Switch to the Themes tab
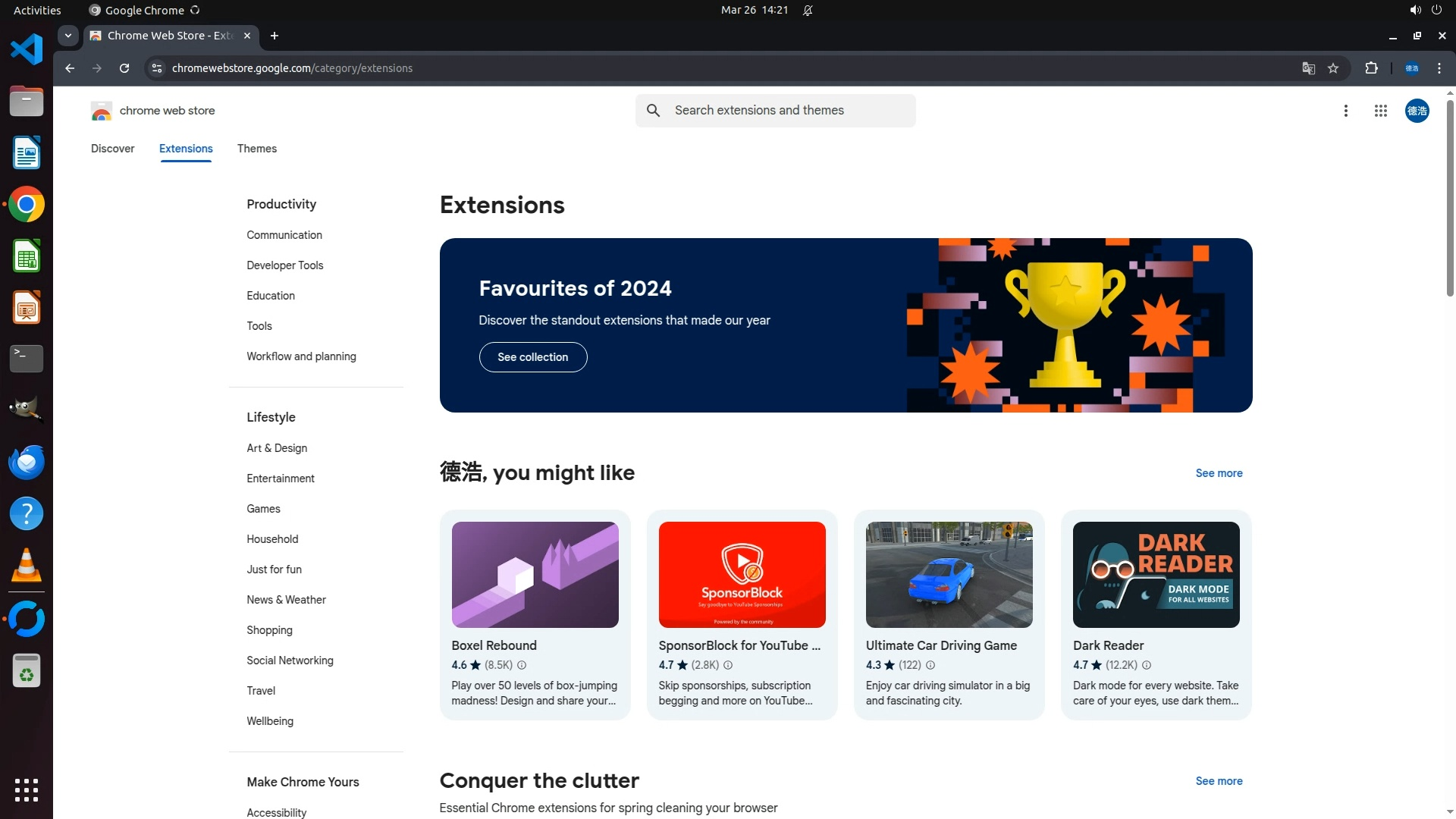The width and height of the screenshot is (1456, 819). (x=256, y=149)
